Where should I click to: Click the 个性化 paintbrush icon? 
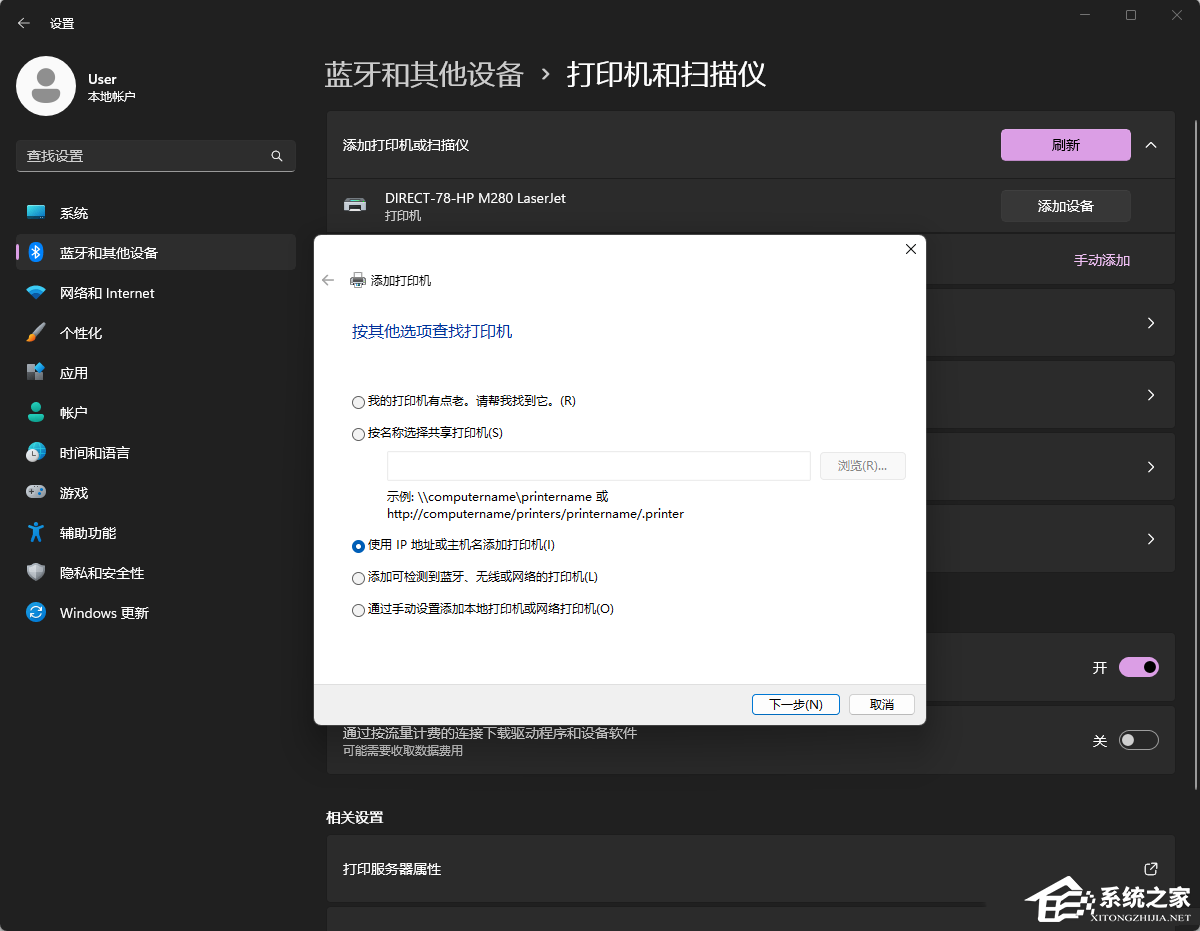click(36, 333)
